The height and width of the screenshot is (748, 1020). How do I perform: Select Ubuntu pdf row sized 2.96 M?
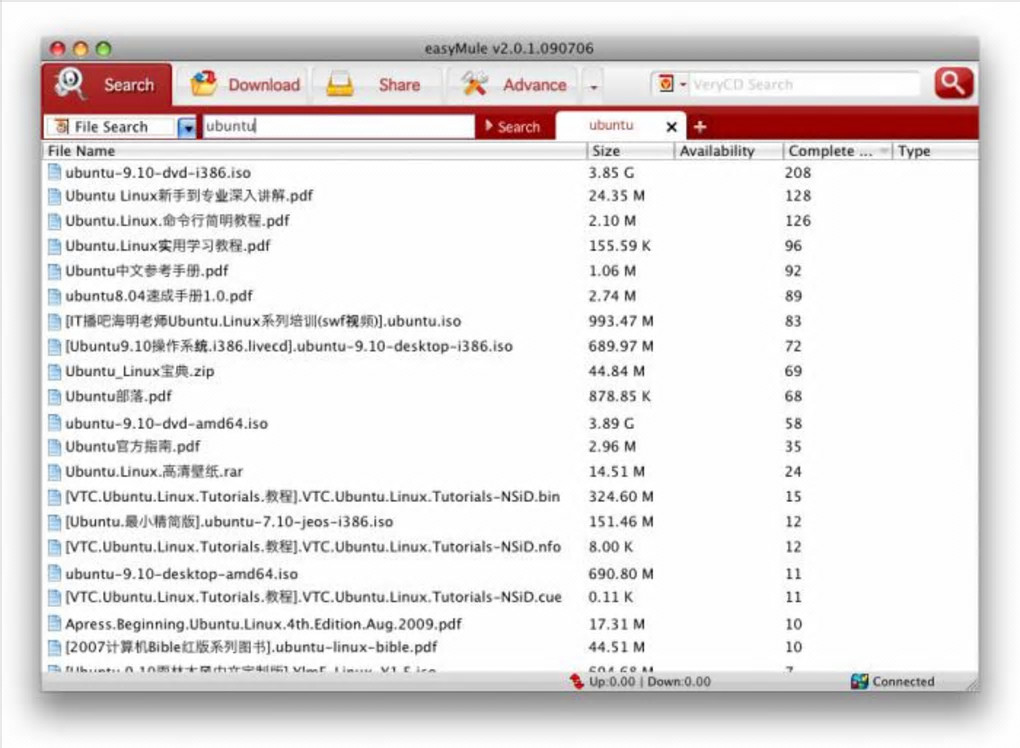(133, 447)
